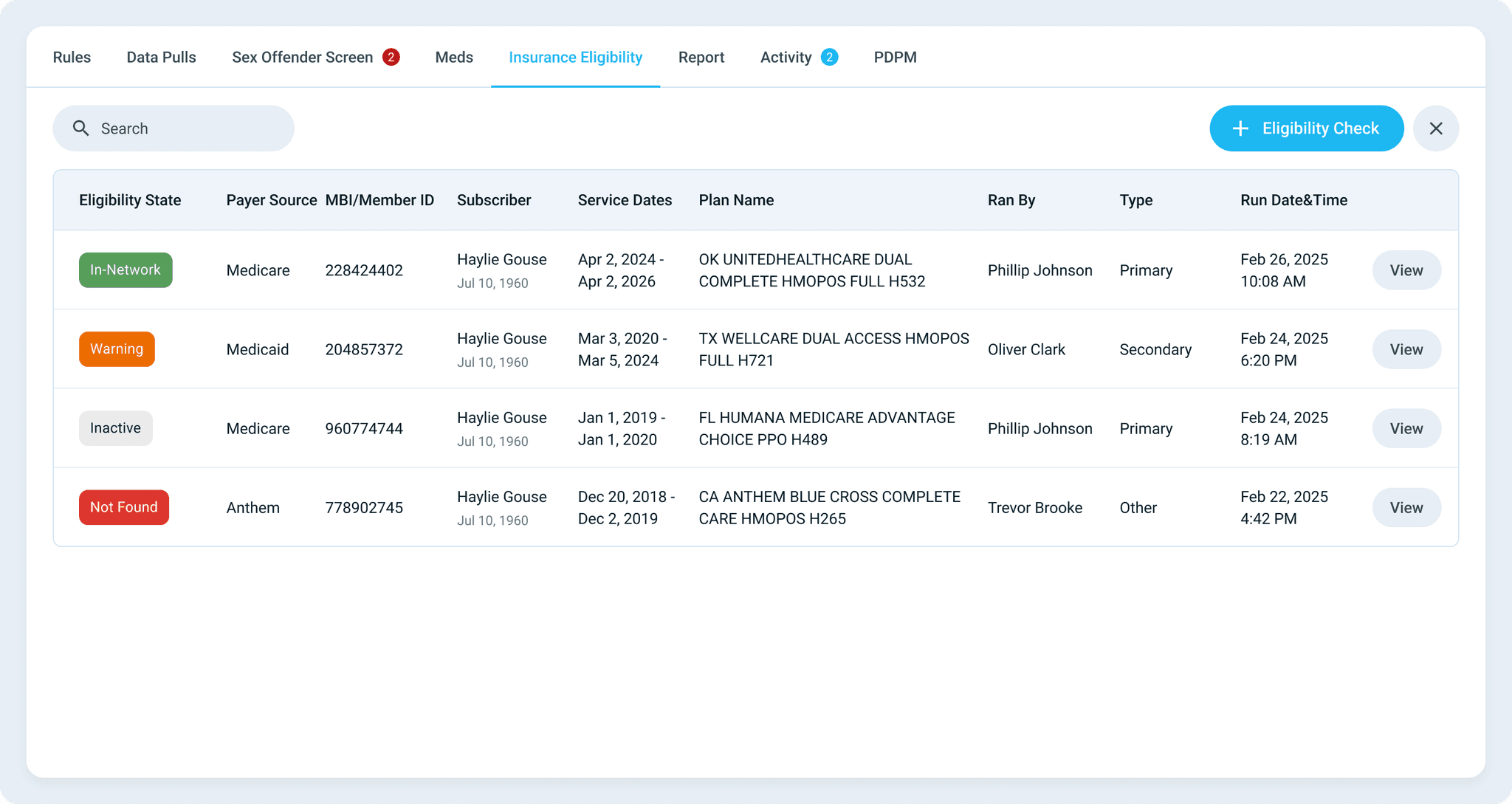Click the magnifying glass search icon
This screenshot has width=1512, height=804.
coord(81,128)
